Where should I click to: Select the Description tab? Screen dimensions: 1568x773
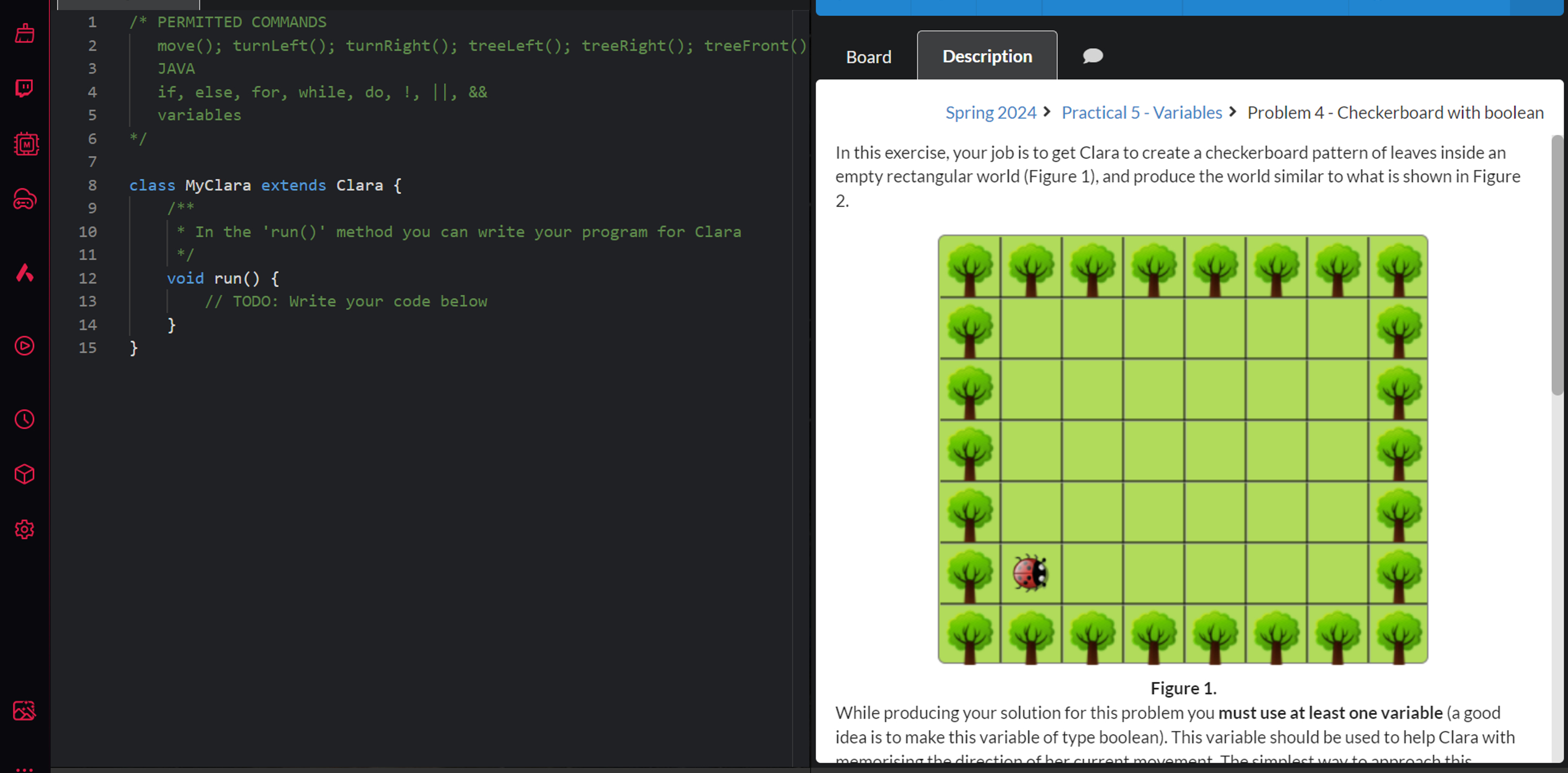click(987, 56)
